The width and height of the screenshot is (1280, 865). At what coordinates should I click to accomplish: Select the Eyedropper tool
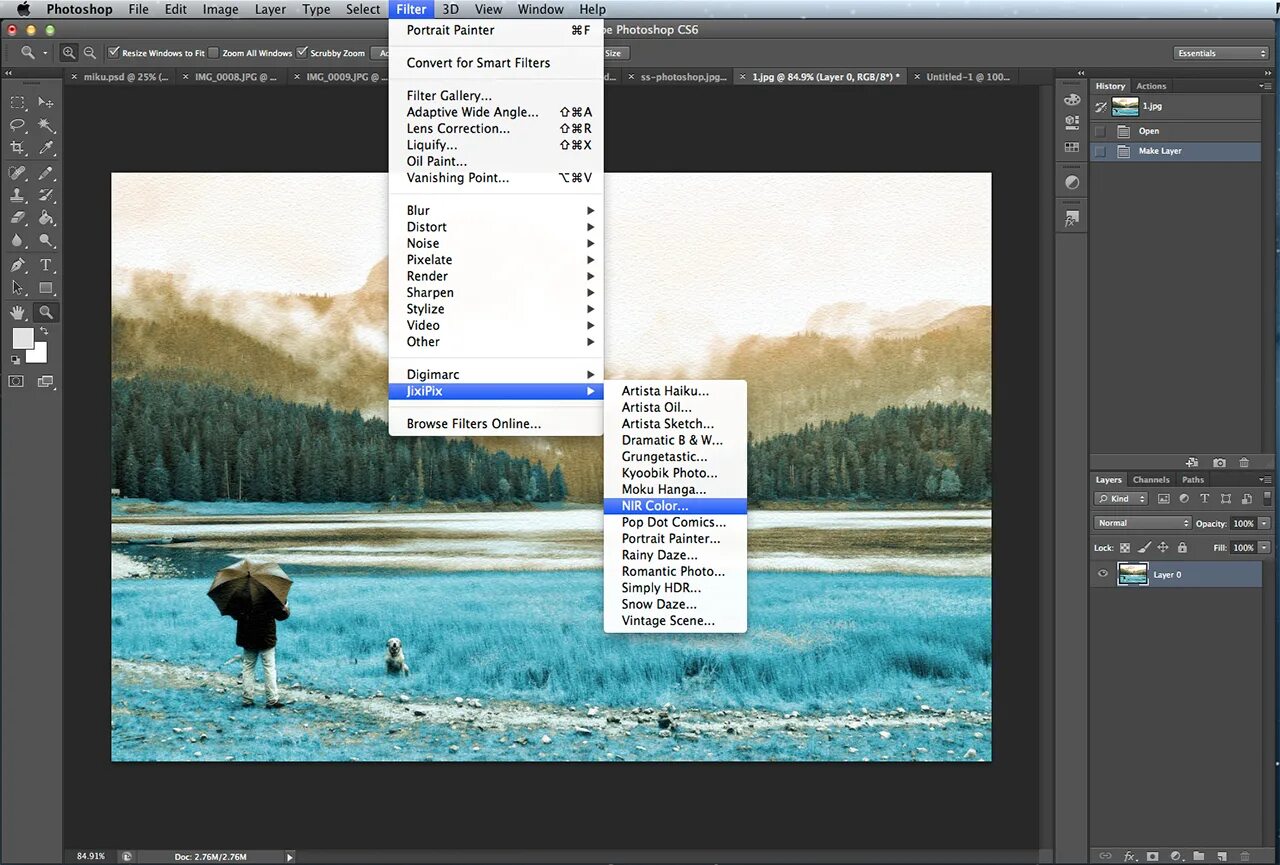click(x=46, y=148)
